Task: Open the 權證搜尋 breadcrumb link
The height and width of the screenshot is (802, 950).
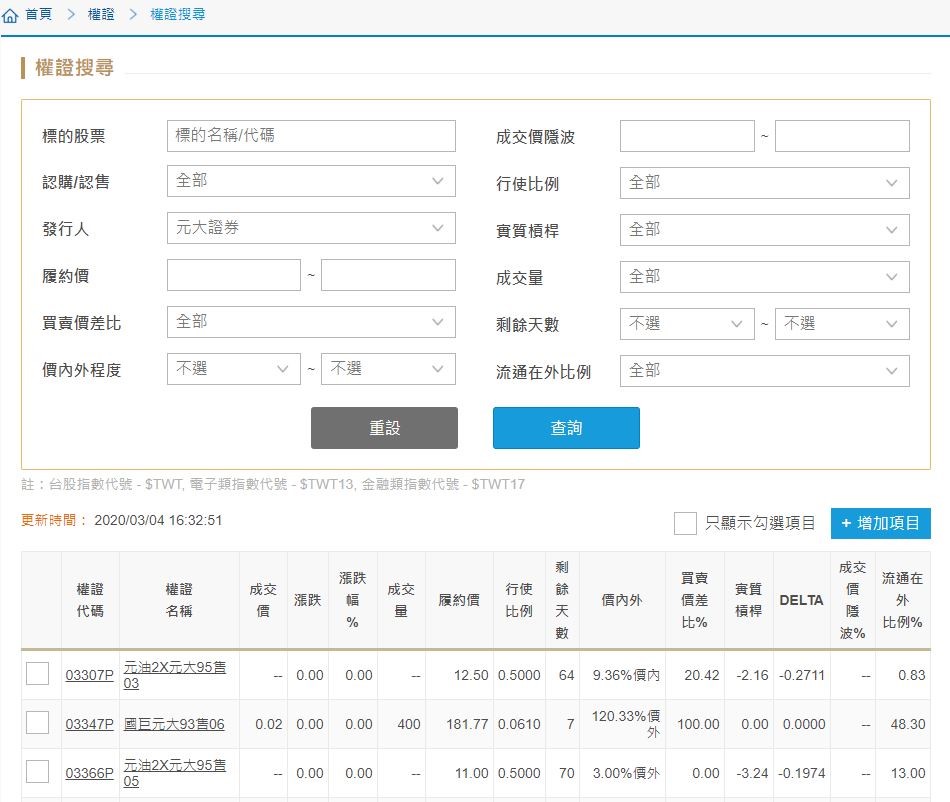Action: tap(178, 14)
